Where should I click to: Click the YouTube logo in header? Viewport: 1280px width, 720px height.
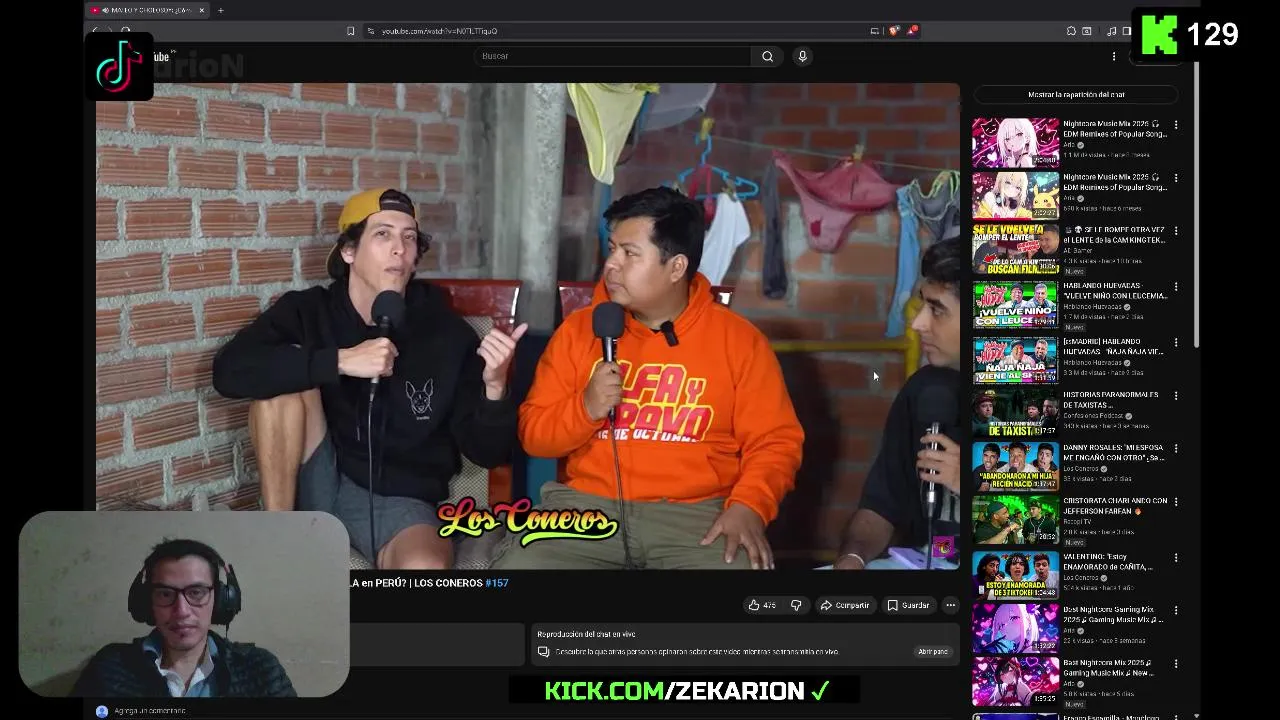click(x=160, y=57)
